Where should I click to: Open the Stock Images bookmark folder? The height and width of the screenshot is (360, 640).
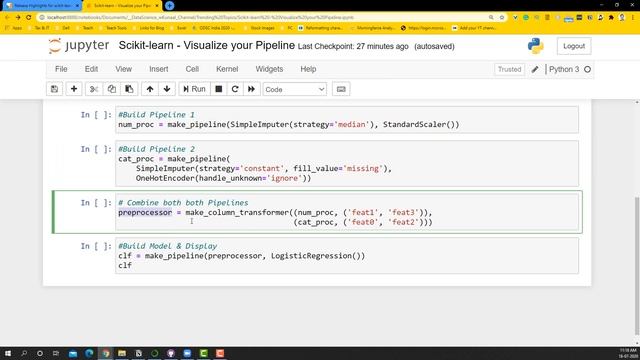(260, 28)
